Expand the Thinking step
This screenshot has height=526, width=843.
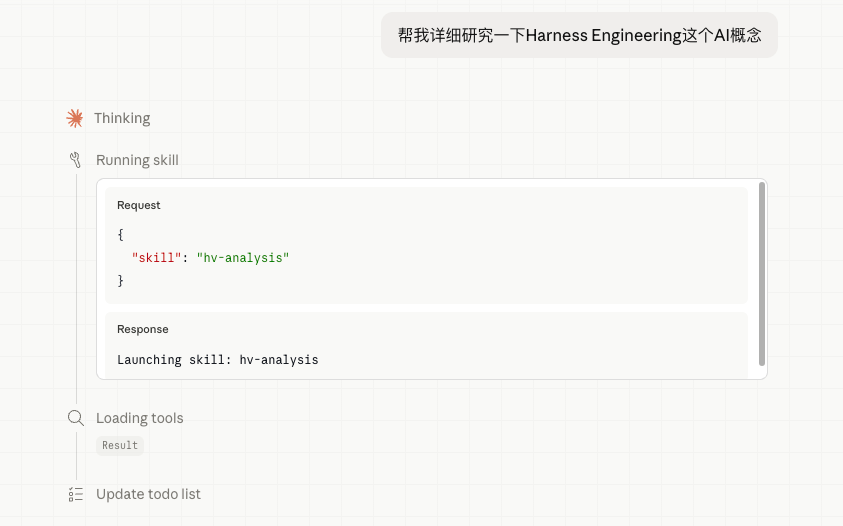pyautogui.click(x=122, y=118)
